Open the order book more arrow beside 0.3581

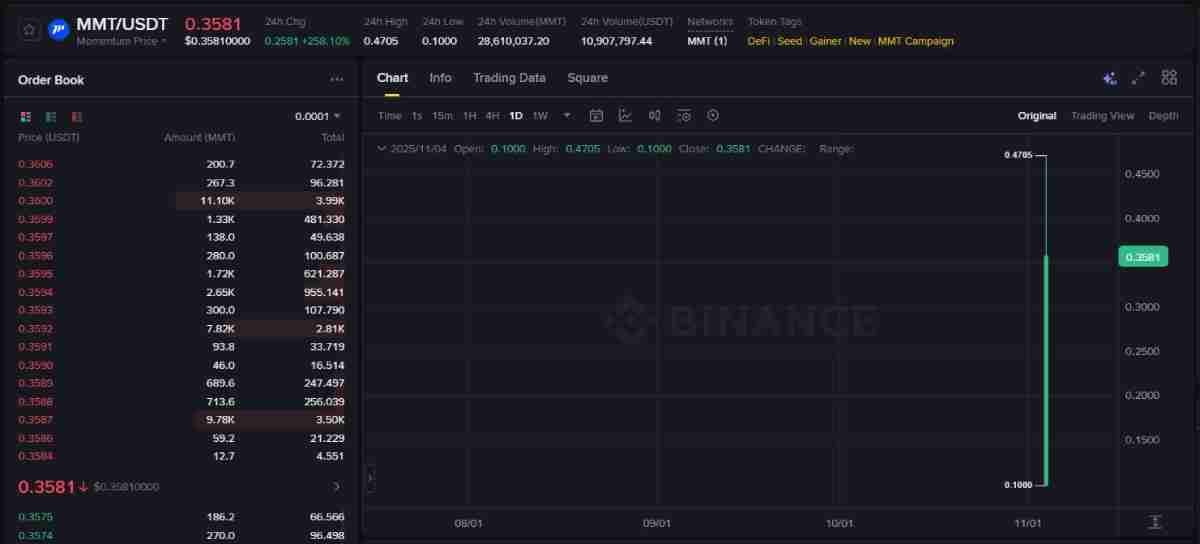[336, 487]
